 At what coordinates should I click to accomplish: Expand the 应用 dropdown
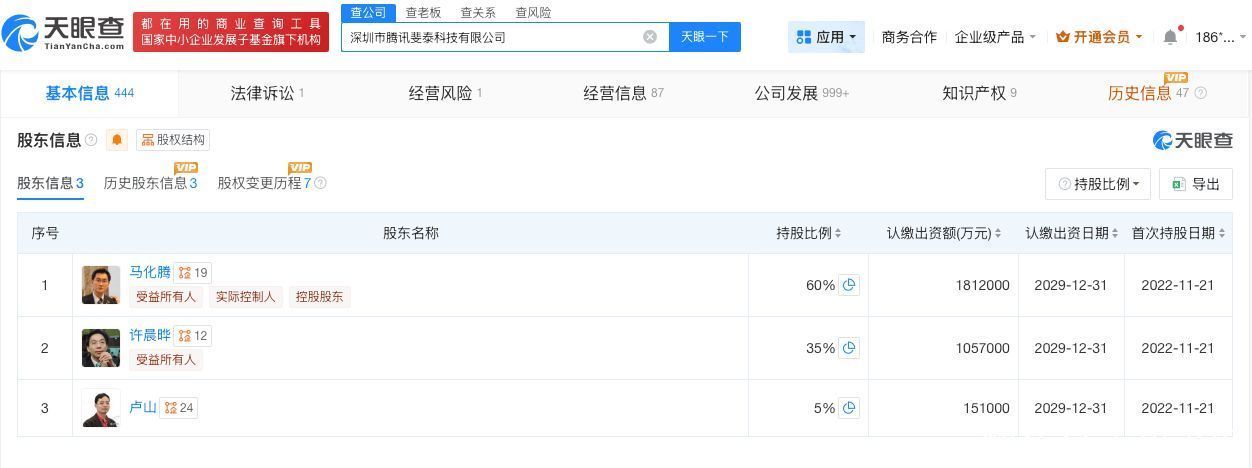tap(826, 37)
